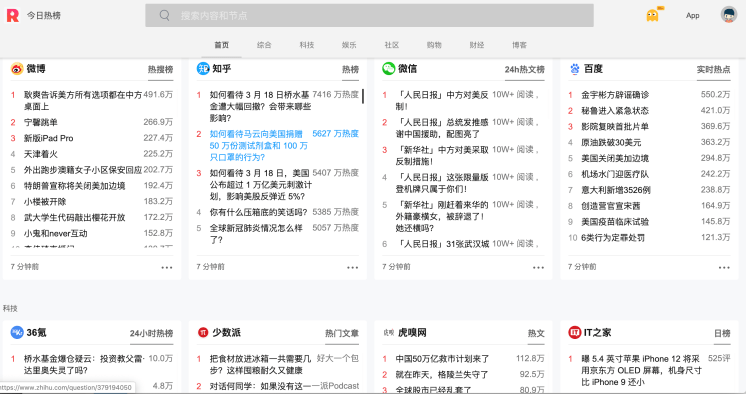Click the 今日热榜 site title
This screenshot has height=394, width=746.
point(44,16)
